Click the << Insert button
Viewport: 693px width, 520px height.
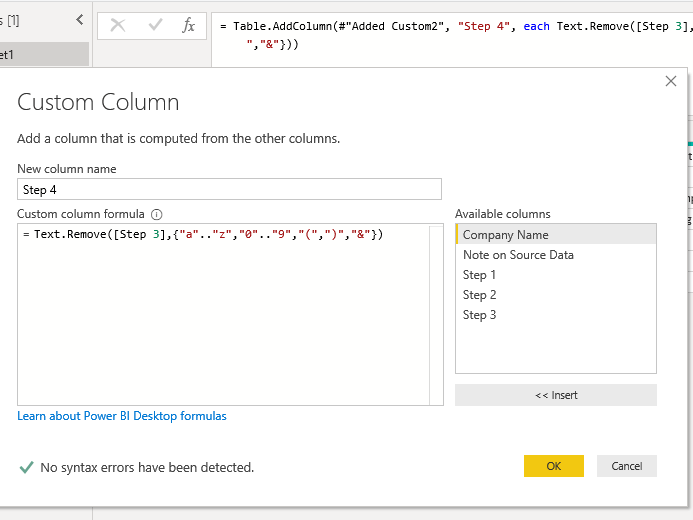(x=556, y=395)
